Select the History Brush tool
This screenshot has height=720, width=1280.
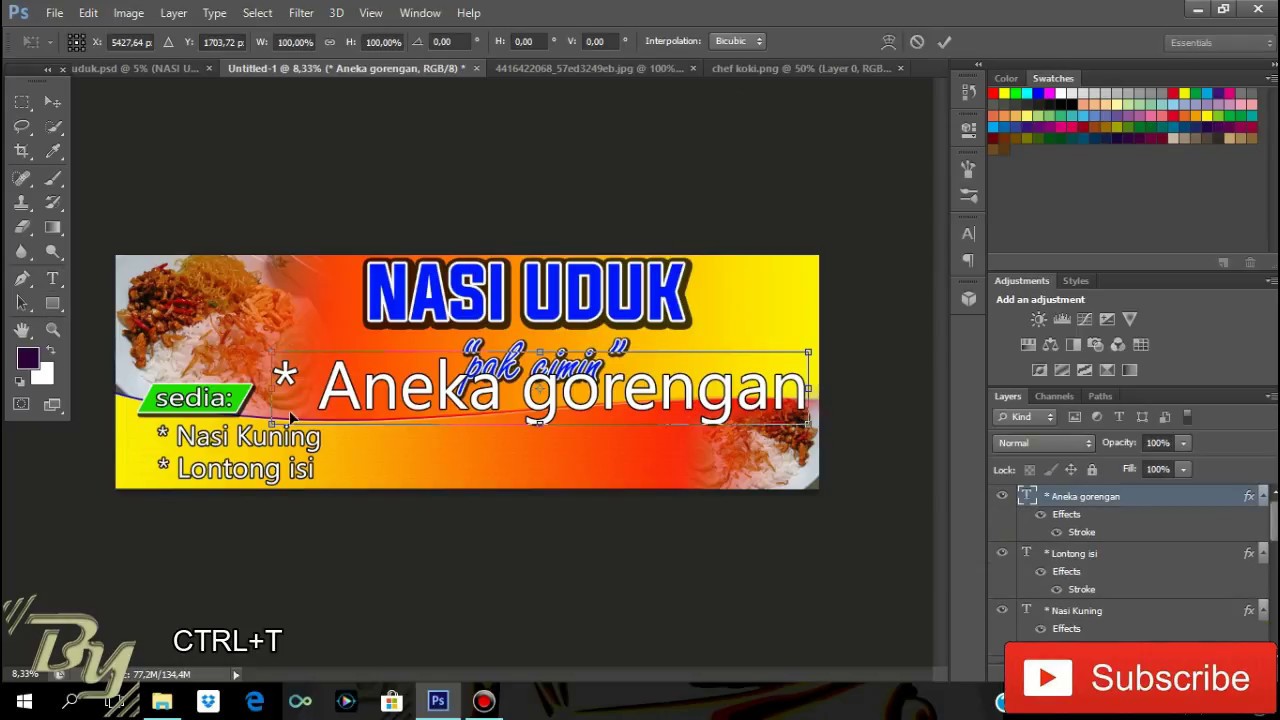click(53, 203)
